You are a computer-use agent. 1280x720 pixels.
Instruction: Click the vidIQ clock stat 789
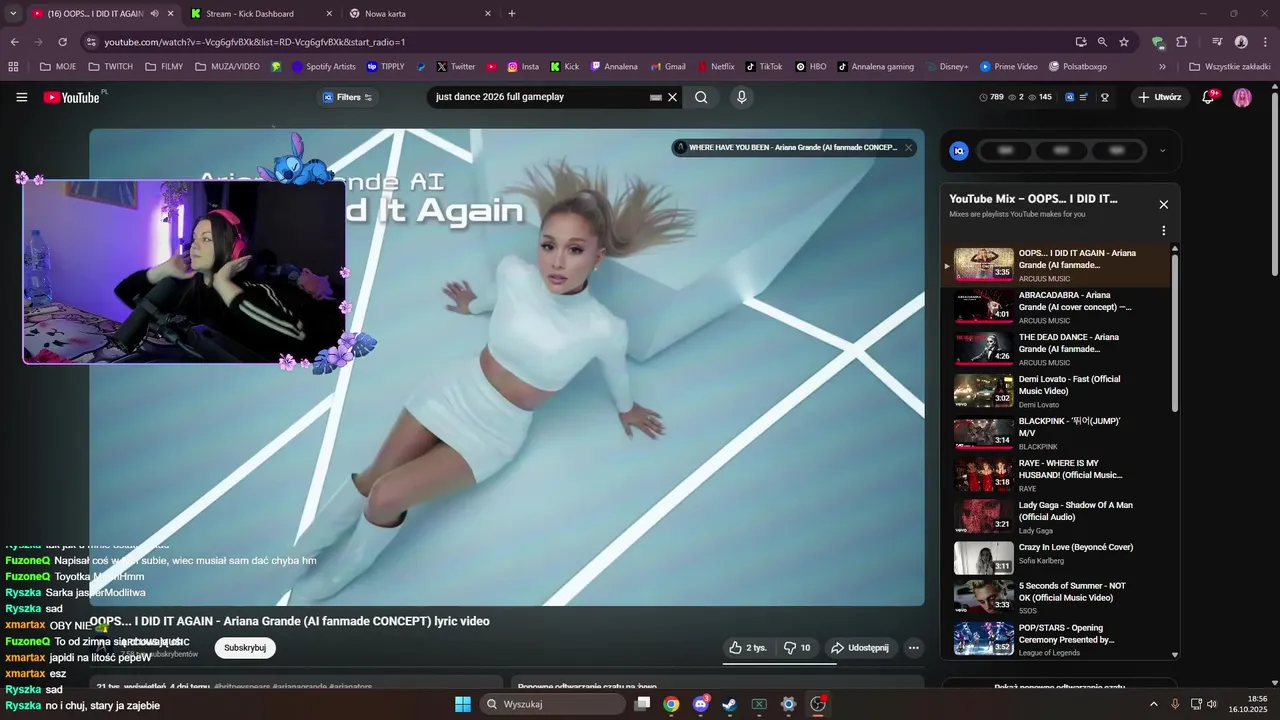[991, 97]
